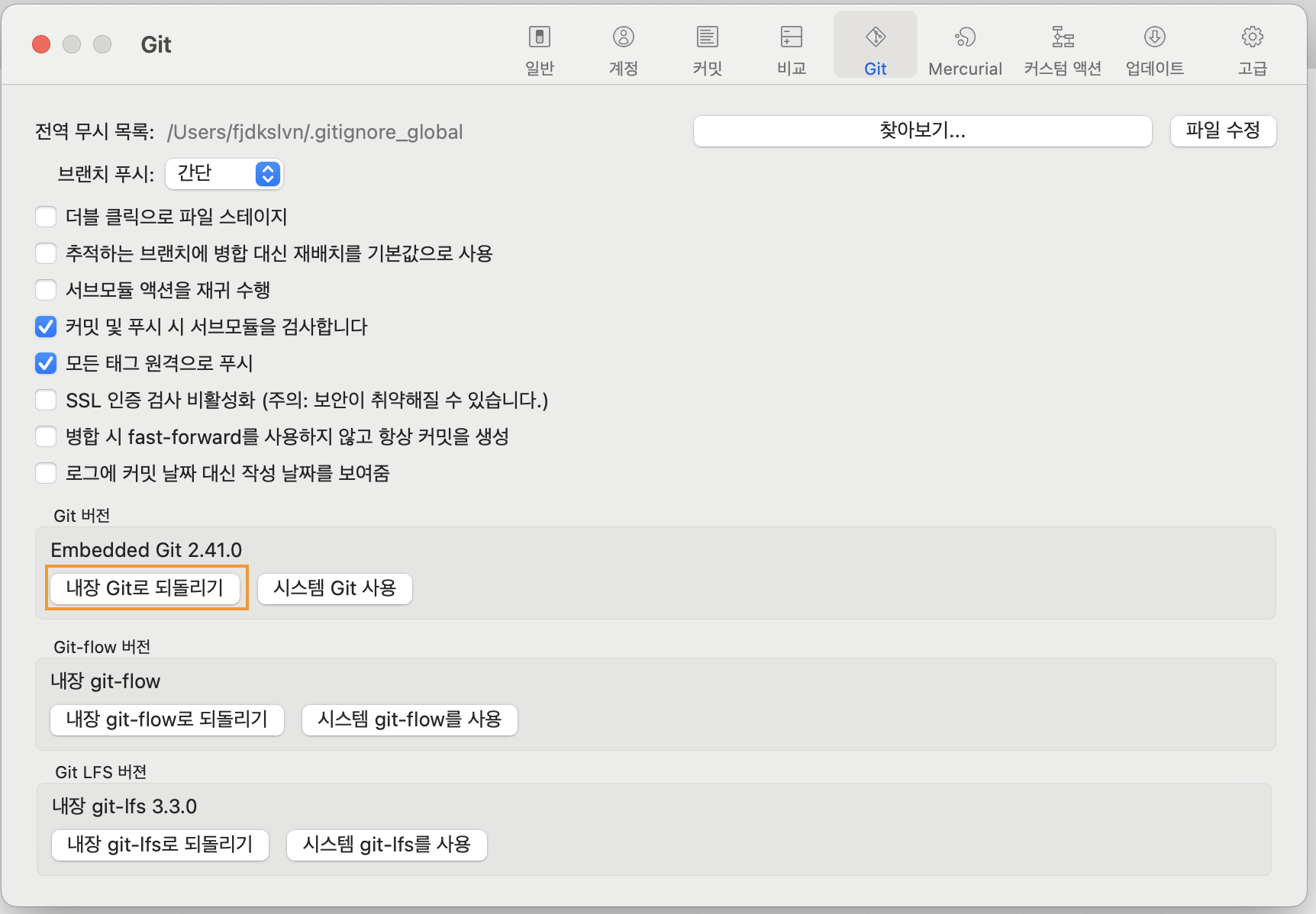Open the Mercurial preferences pane

tap(965, 50)
